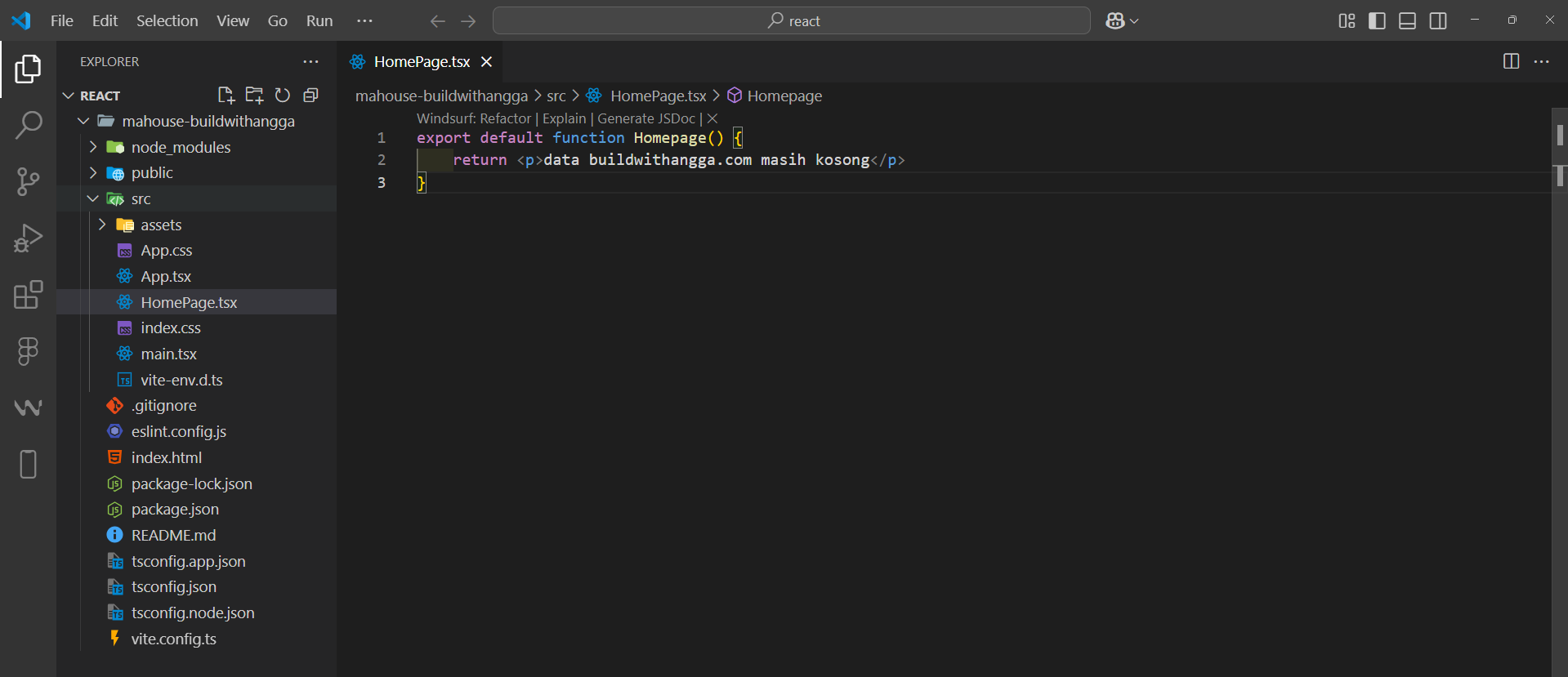Close the HomePage.tsx tab
1568x677 pixels.
click(486, 62)
